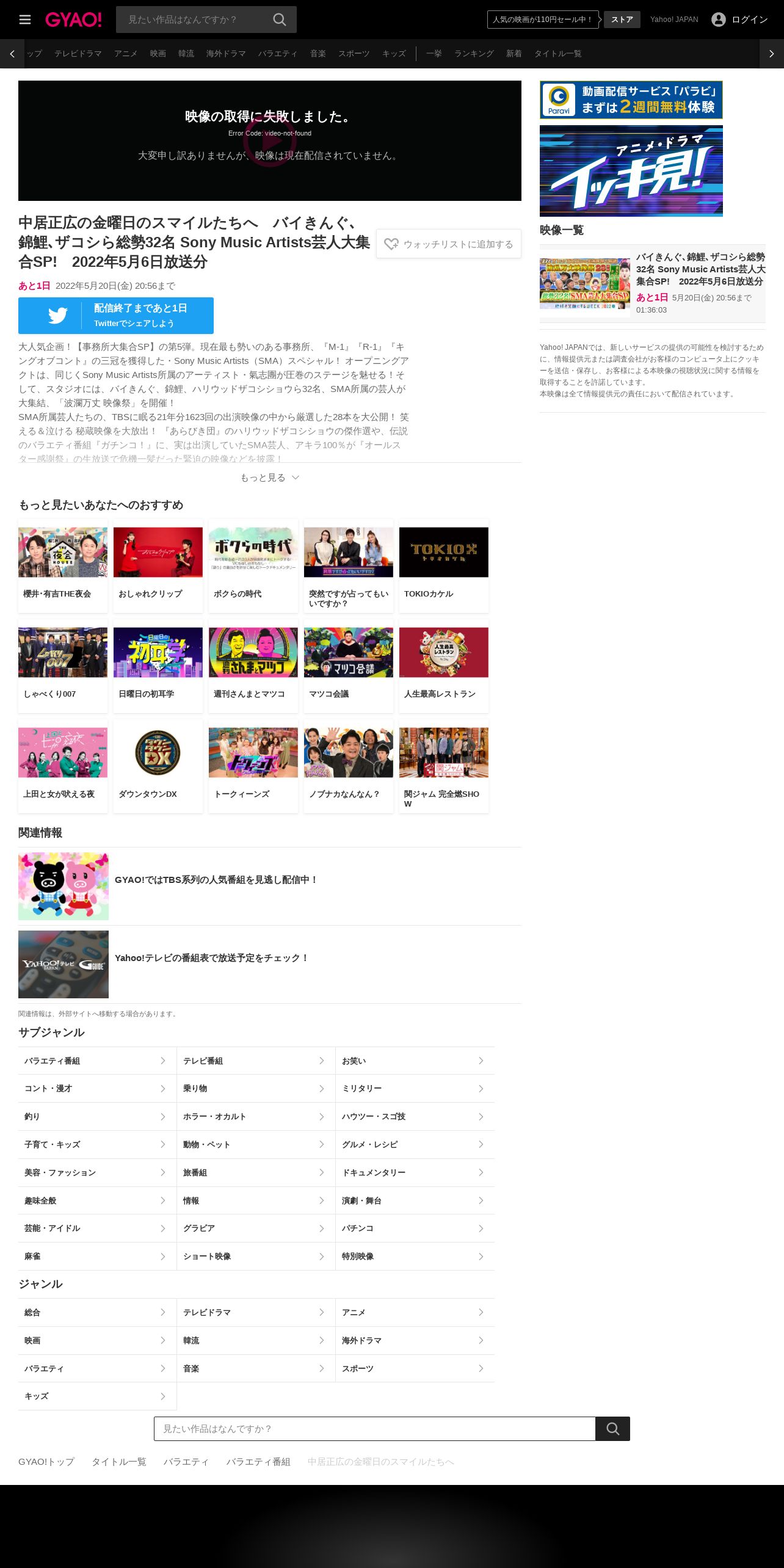The image size is (784, 1568).
Task: Select the ランキング nav tab
Action: 474,54
